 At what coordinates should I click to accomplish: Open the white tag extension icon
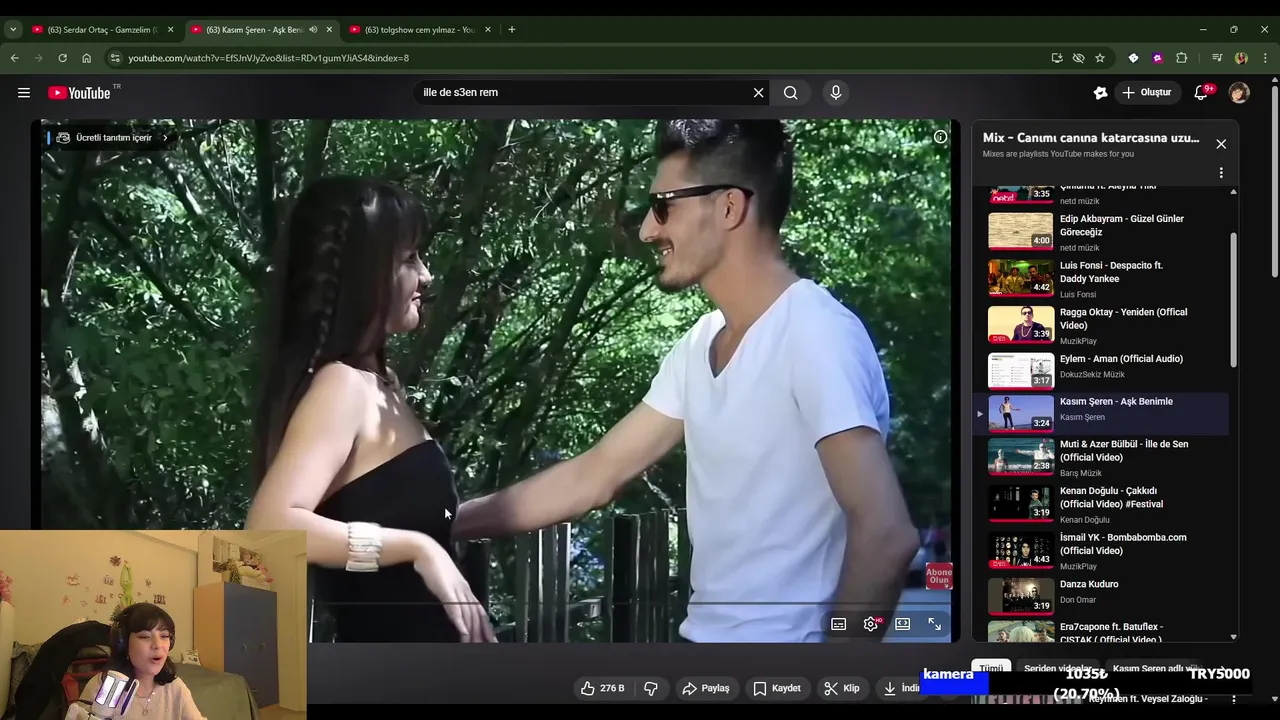click(1133, 58)
